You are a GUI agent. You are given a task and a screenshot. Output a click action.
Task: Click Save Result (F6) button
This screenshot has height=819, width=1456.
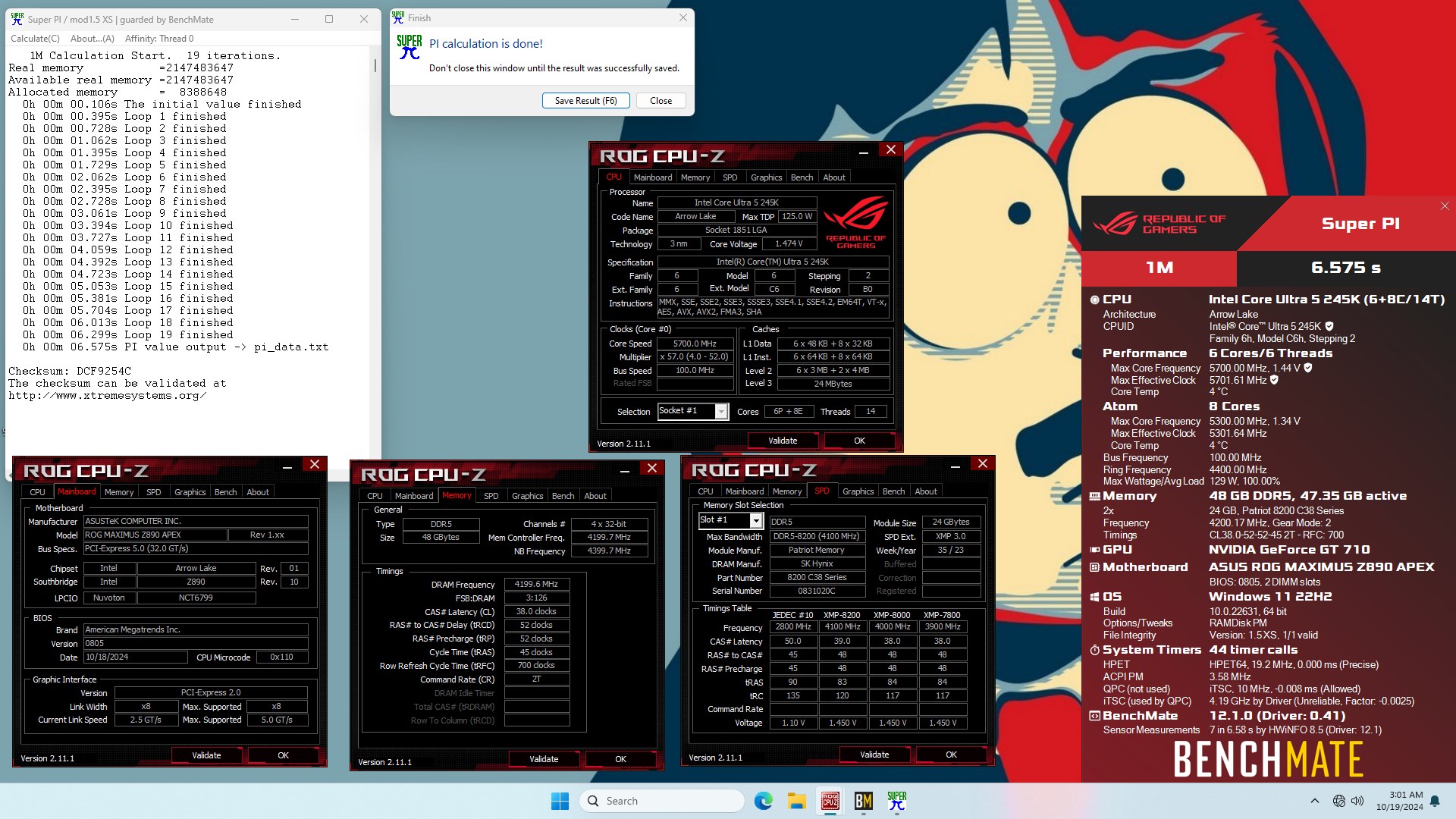point(585,101)
